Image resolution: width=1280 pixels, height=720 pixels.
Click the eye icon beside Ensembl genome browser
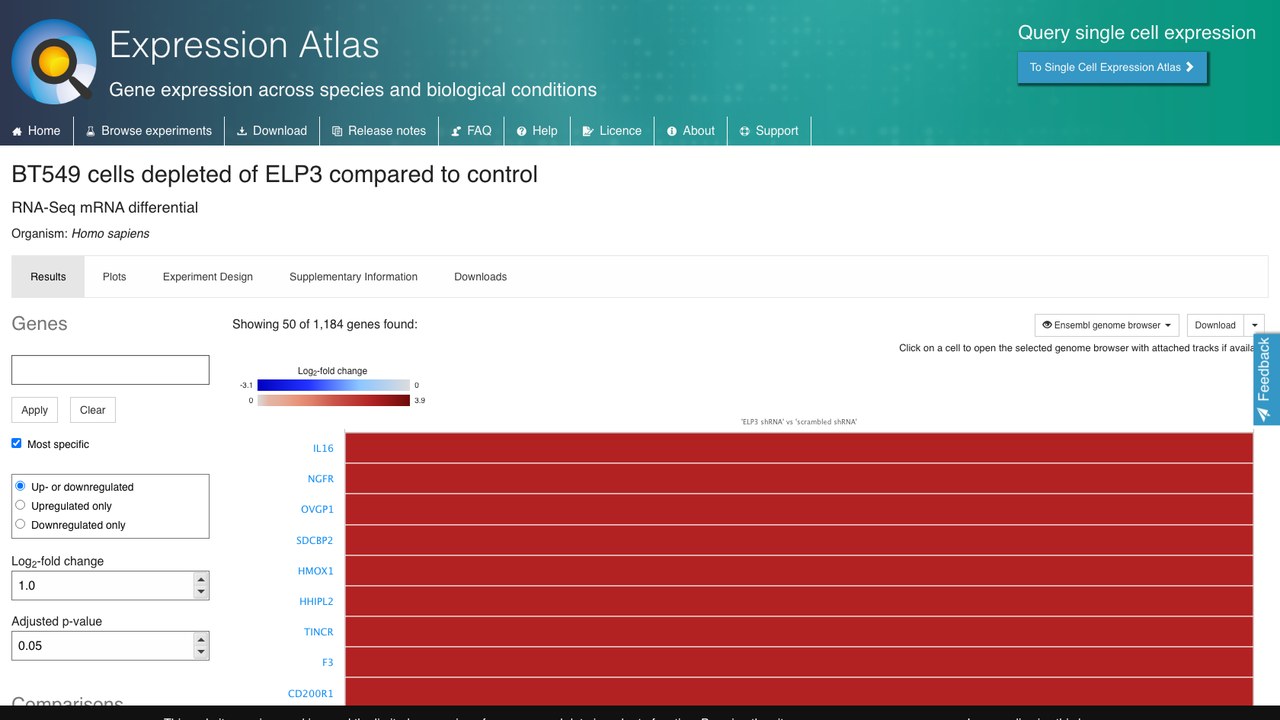click(1047, 325)
